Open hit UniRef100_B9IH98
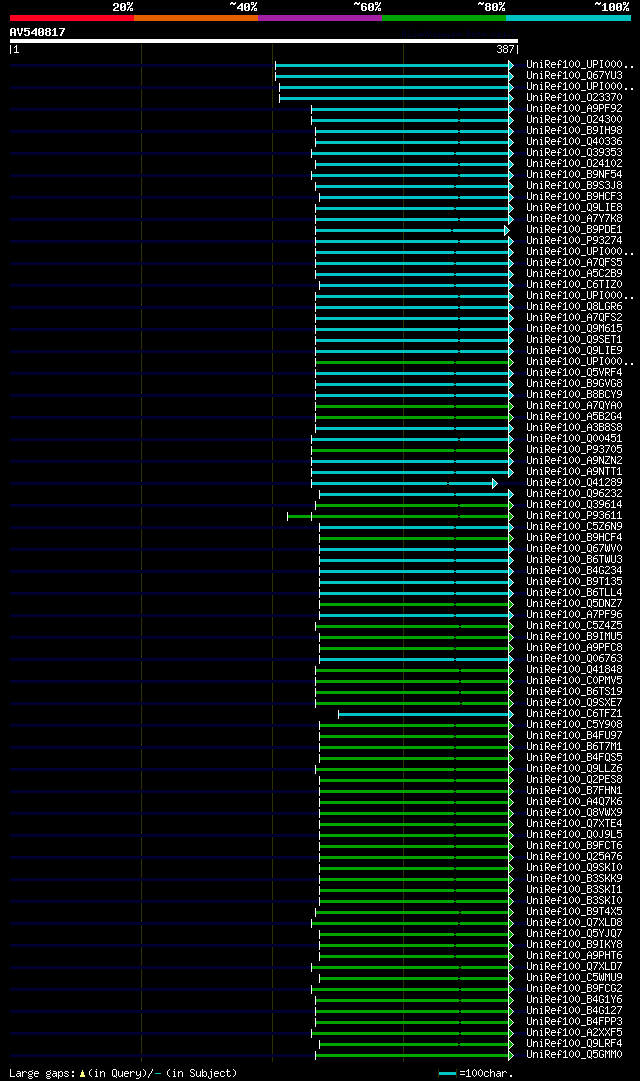Viewport: 640px width, 1081px height. [574, 131]
